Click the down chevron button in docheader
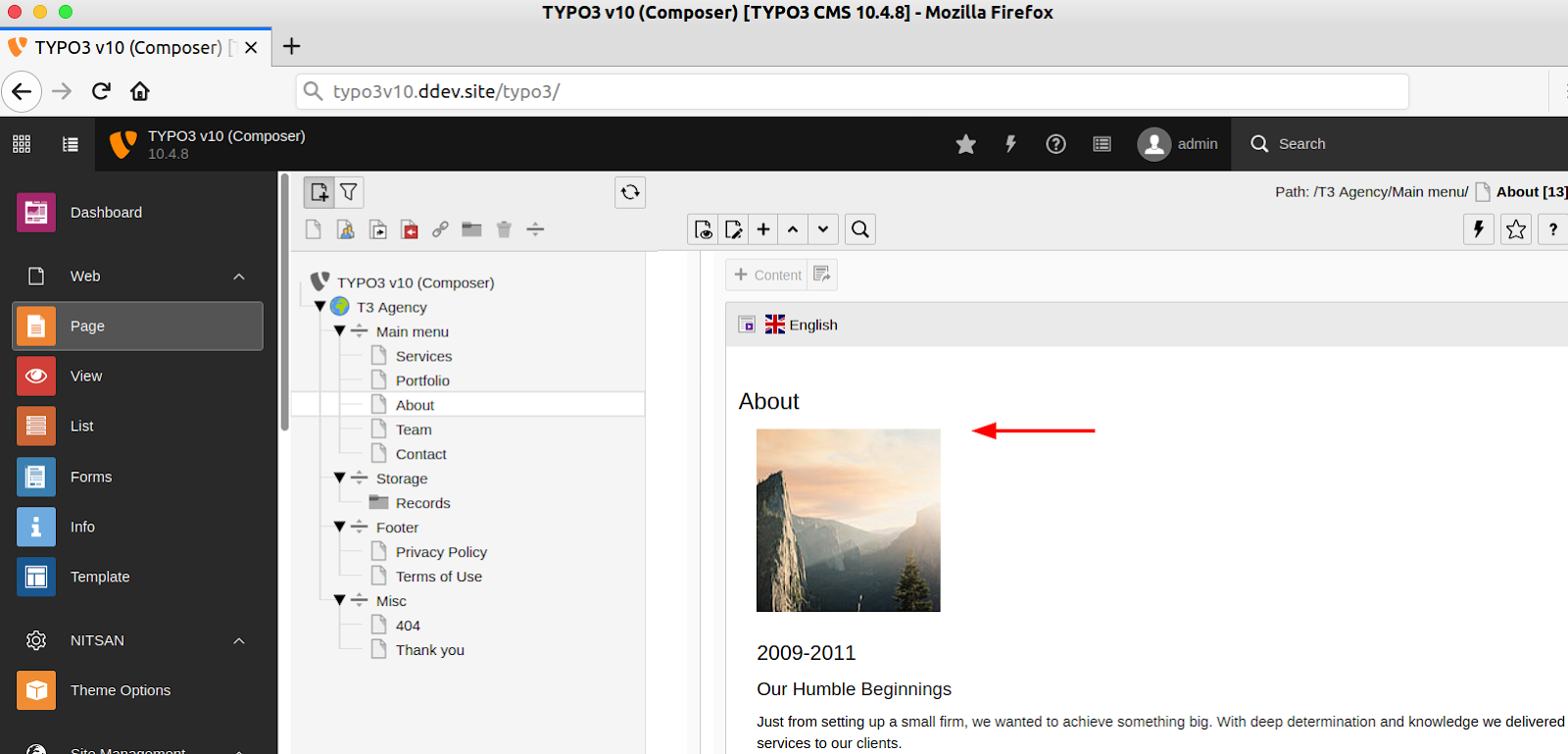Image resolution: width=1568 pixels, height=754 pixels. (823, 229)
